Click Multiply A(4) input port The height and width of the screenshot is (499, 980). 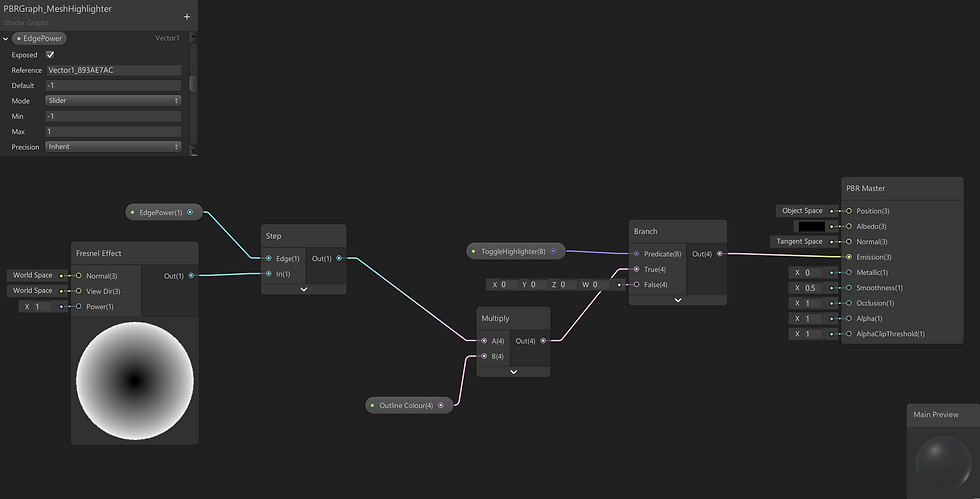pos(484,341)
